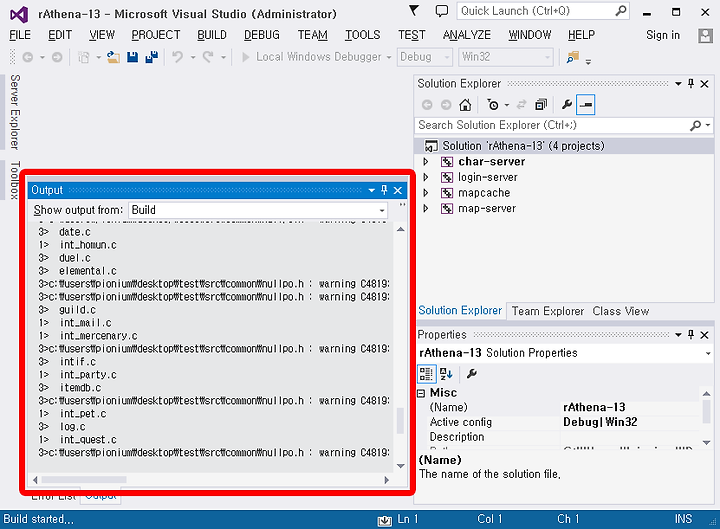Click Sync with Active Document icon
720x529 pixels.
point(521,105)
